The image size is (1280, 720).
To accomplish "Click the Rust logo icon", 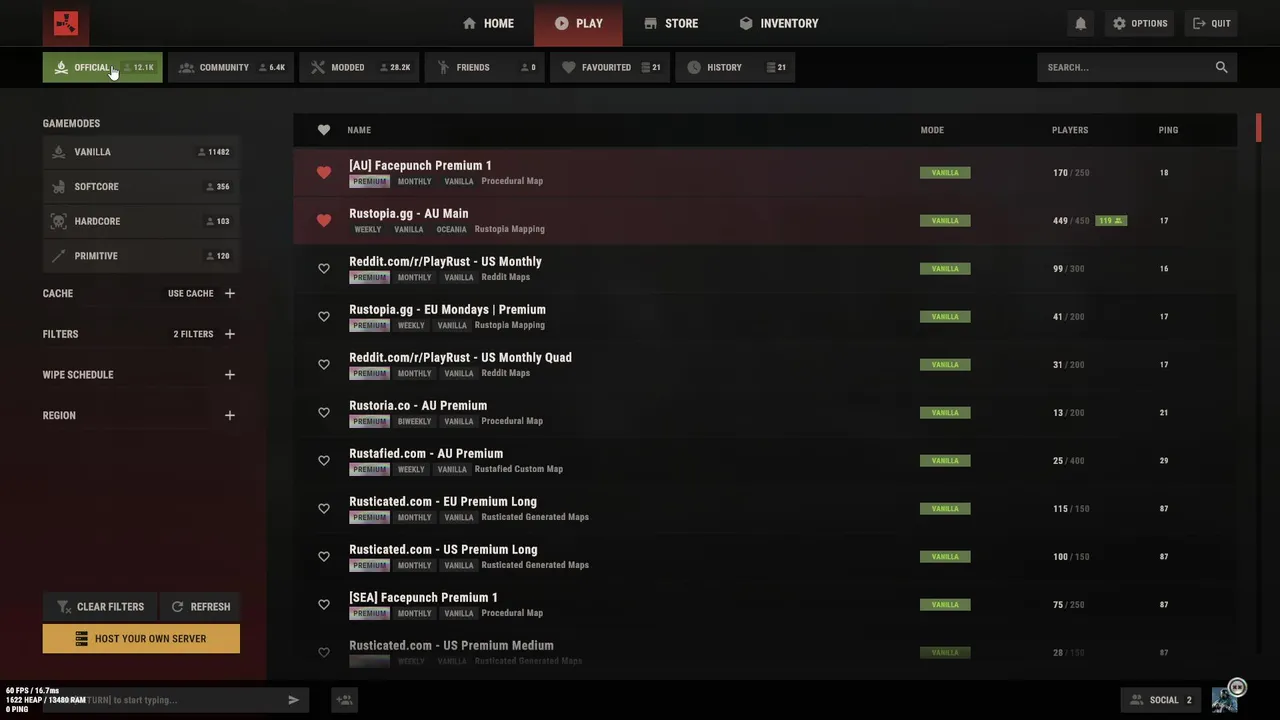I will [x=66, y=23].
